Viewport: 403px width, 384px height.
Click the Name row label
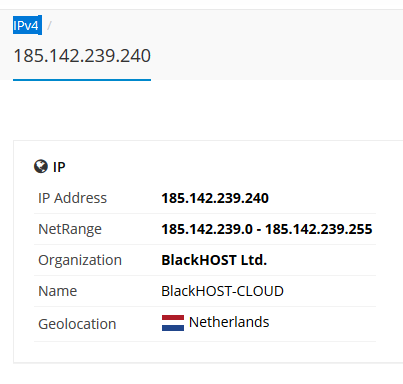58,291
